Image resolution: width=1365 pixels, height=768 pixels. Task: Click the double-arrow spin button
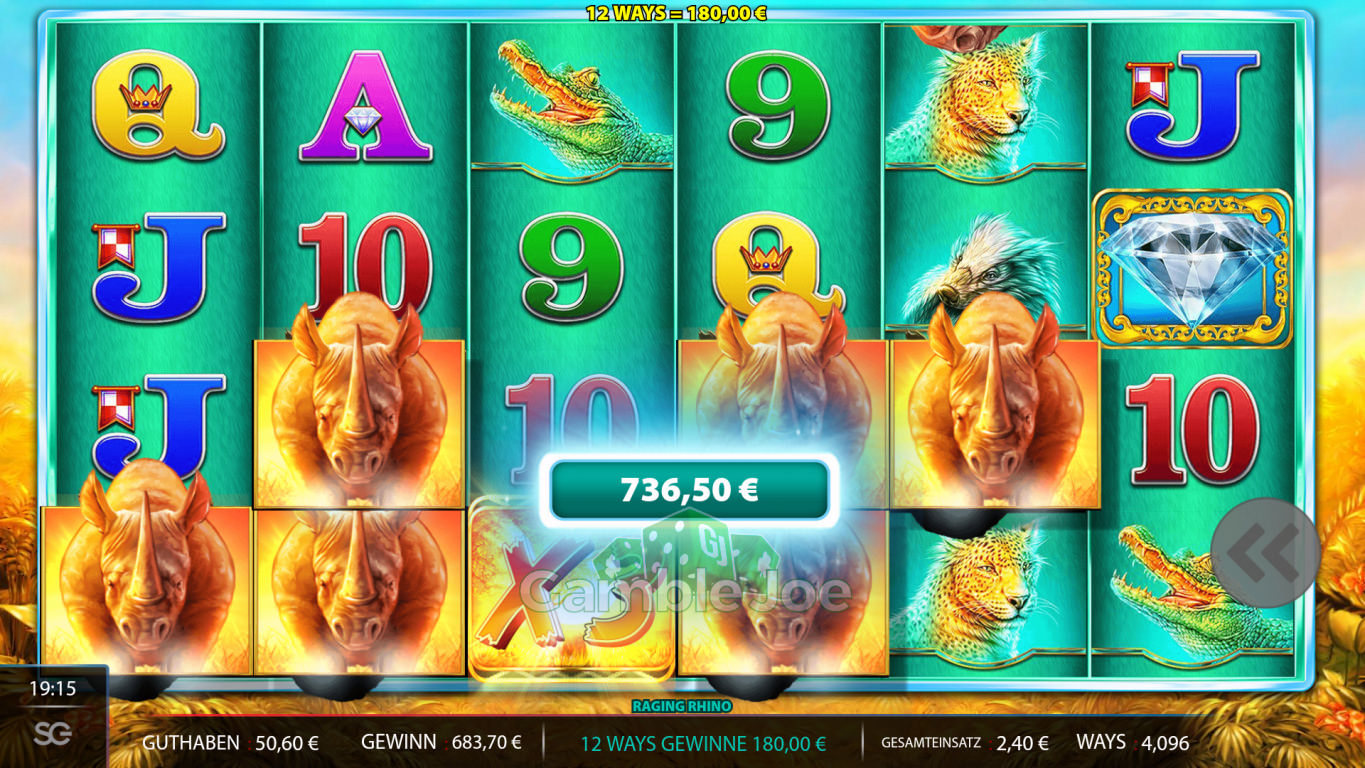click(1265, 553)
